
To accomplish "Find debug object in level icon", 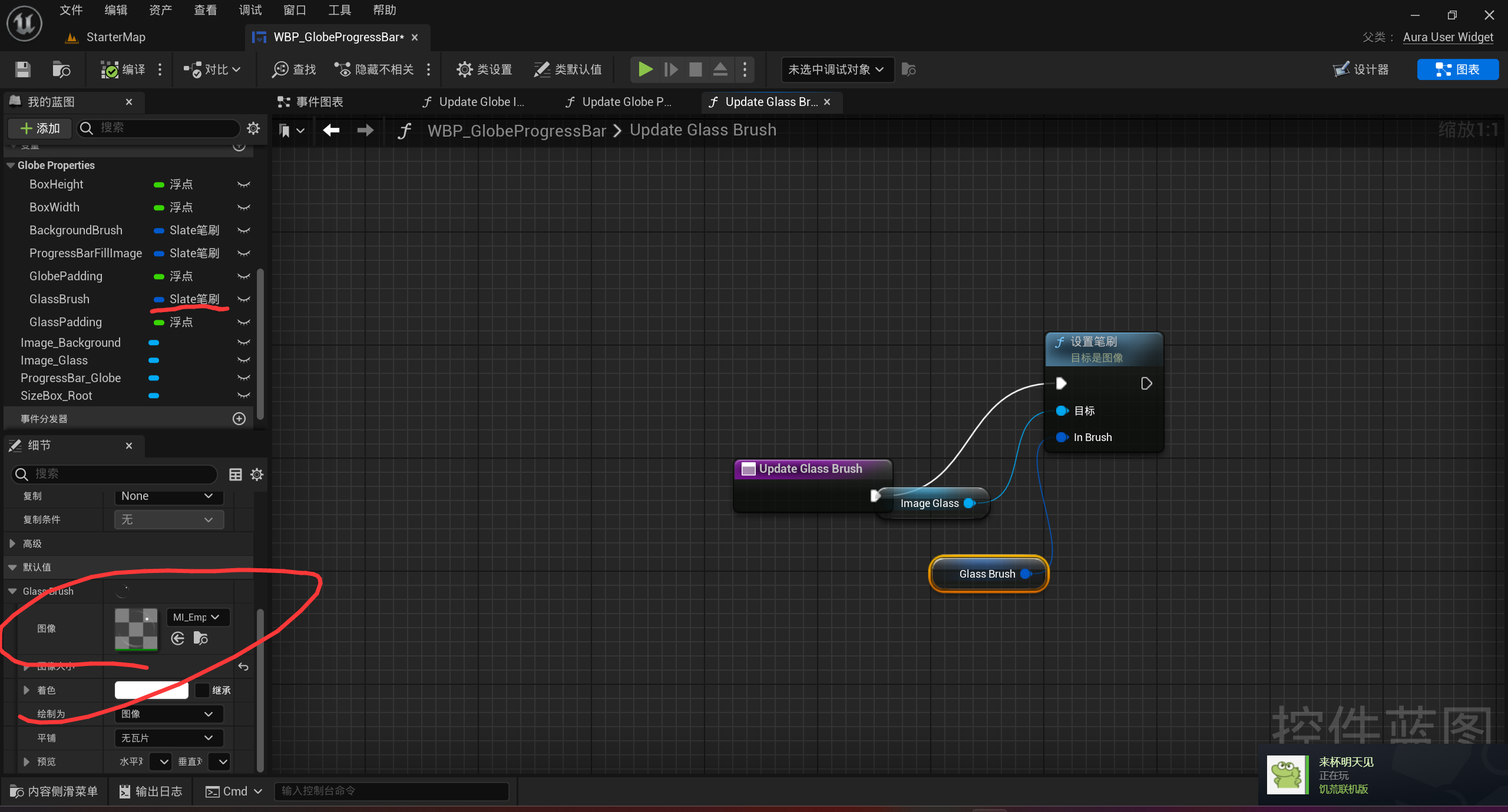I will coord(908,69).
